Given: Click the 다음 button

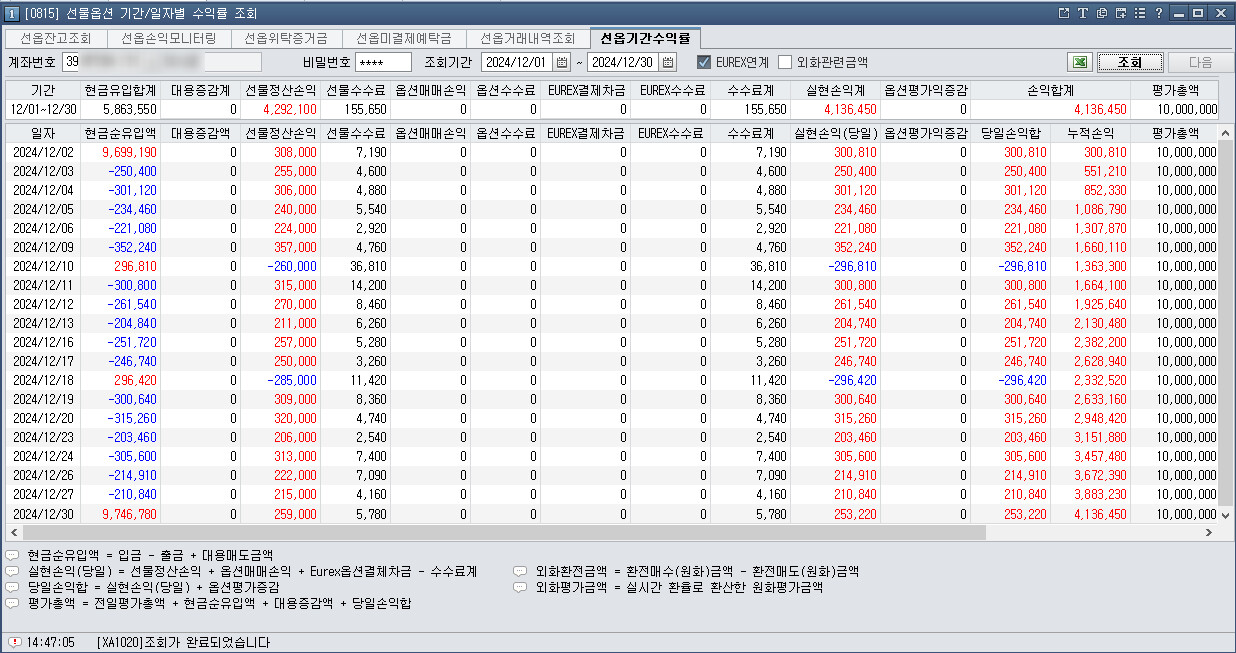Looking at the screenshot, I should pos(1200,62).
